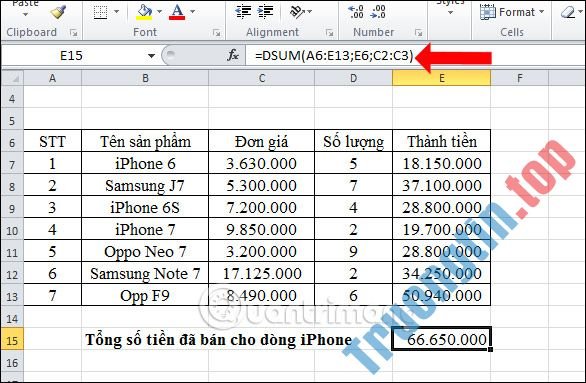
Task: Select the 'iPhone 6' cell
Action: point(145,163)
